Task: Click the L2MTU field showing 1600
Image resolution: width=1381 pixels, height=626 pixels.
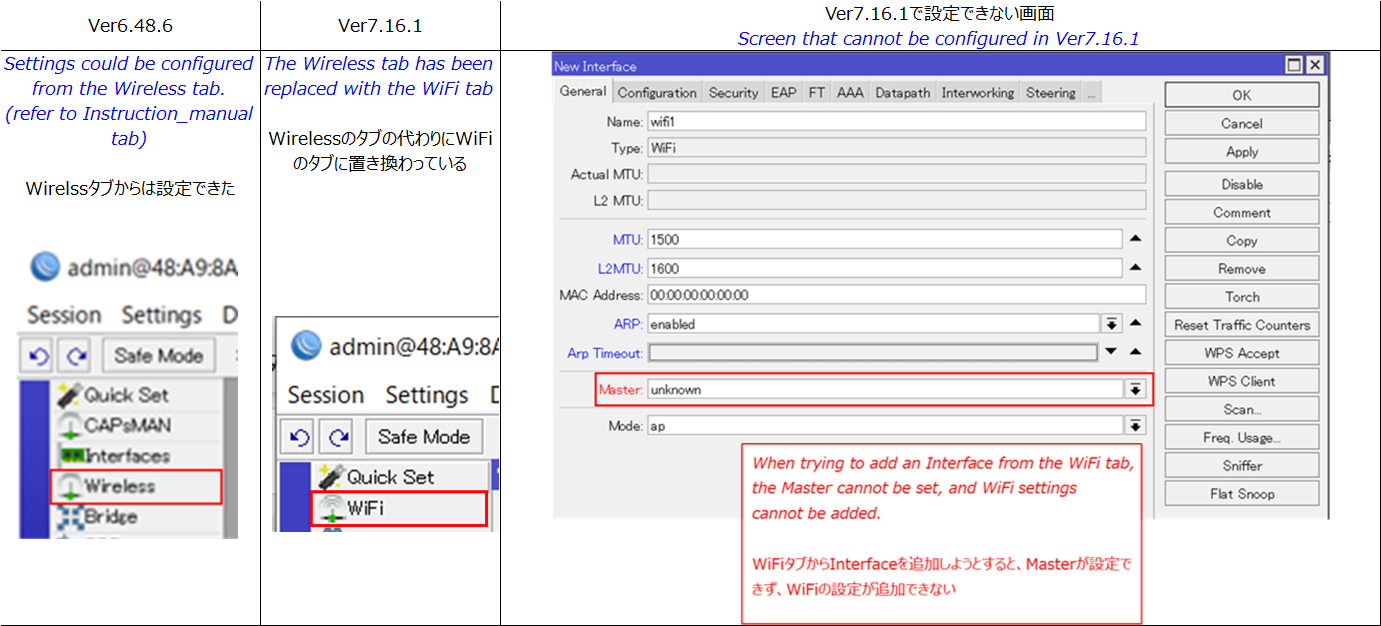Action: [885, 268]
